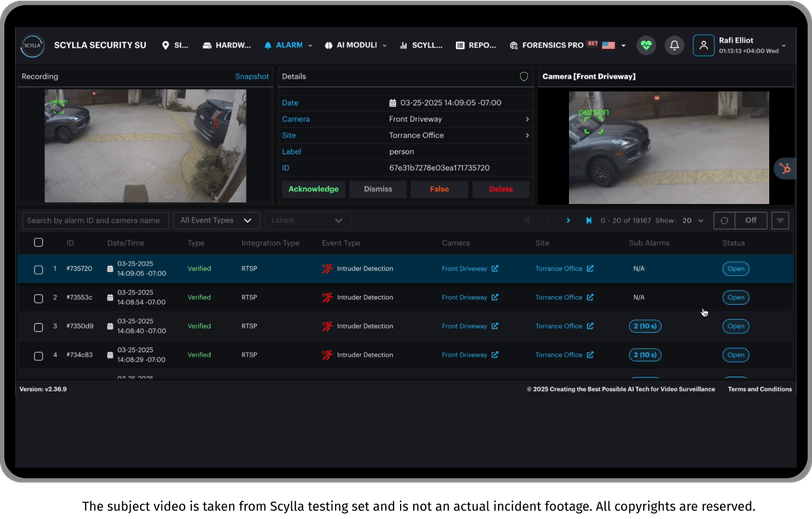This screenshot has height=519, width=812.
Task: Jump to last page arrow
Action: (588, 221)
